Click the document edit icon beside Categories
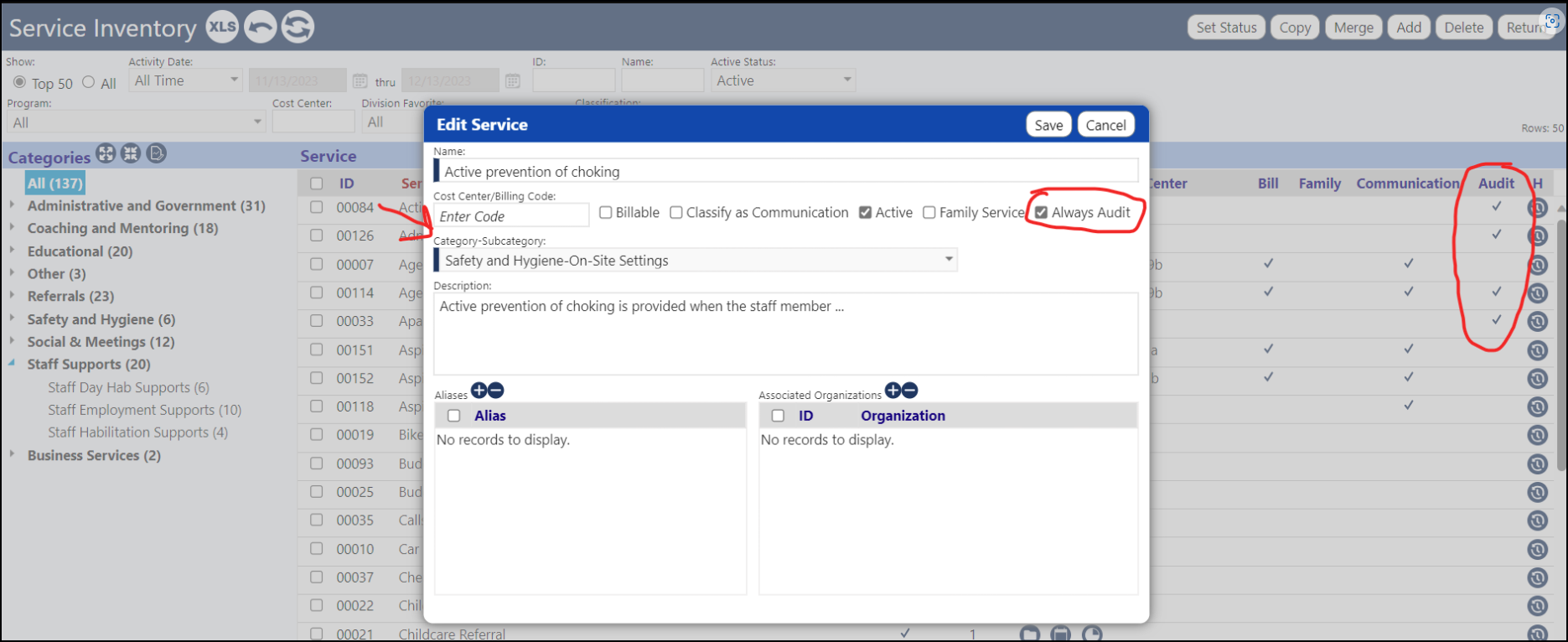This screenshot has width=1568, height=642. point(157,153)
